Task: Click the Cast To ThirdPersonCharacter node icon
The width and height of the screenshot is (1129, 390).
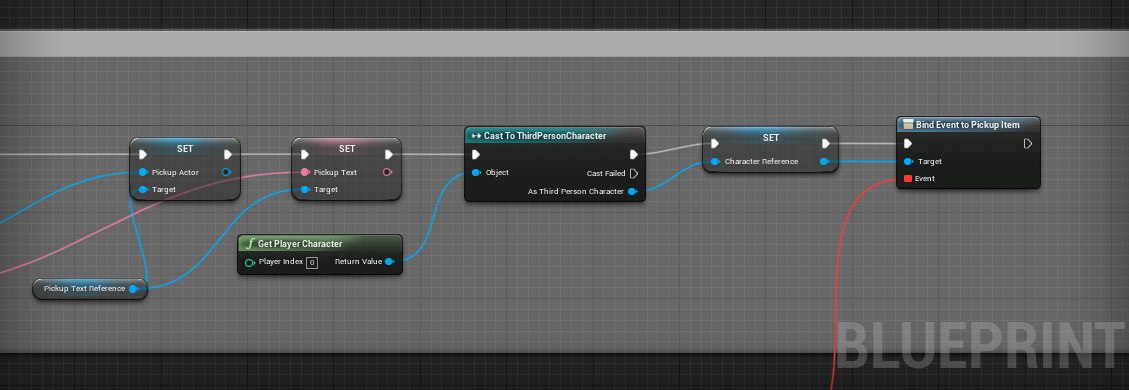Action: click(476, 136)
